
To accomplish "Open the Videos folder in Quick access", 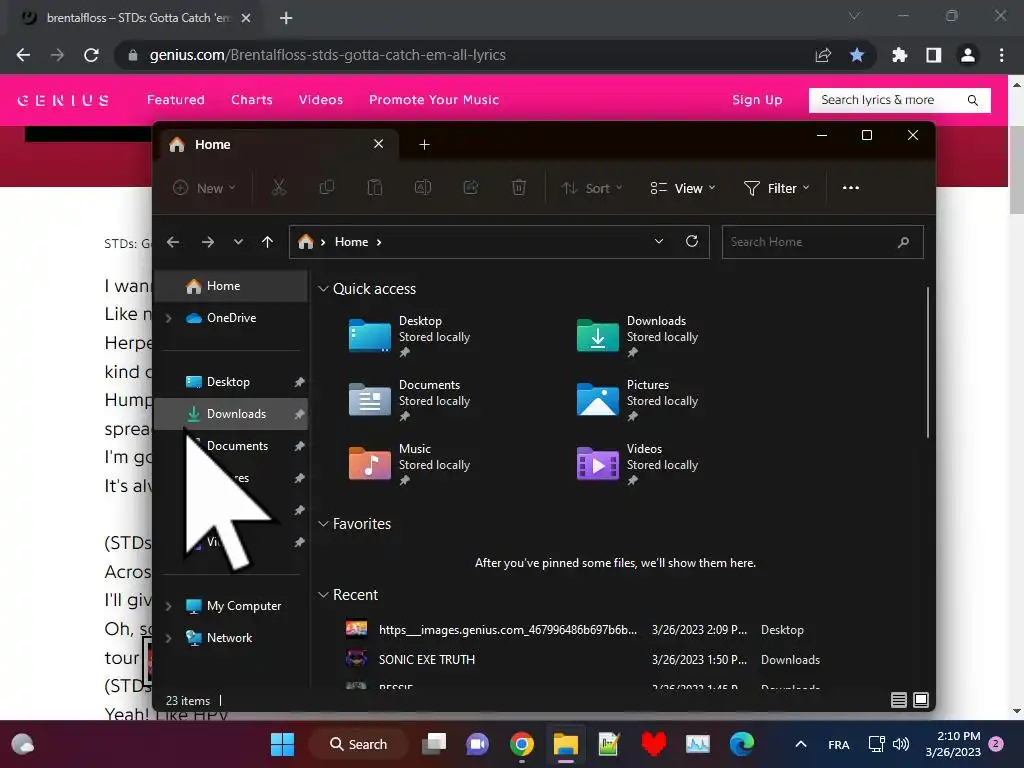I will coord(637,464).
